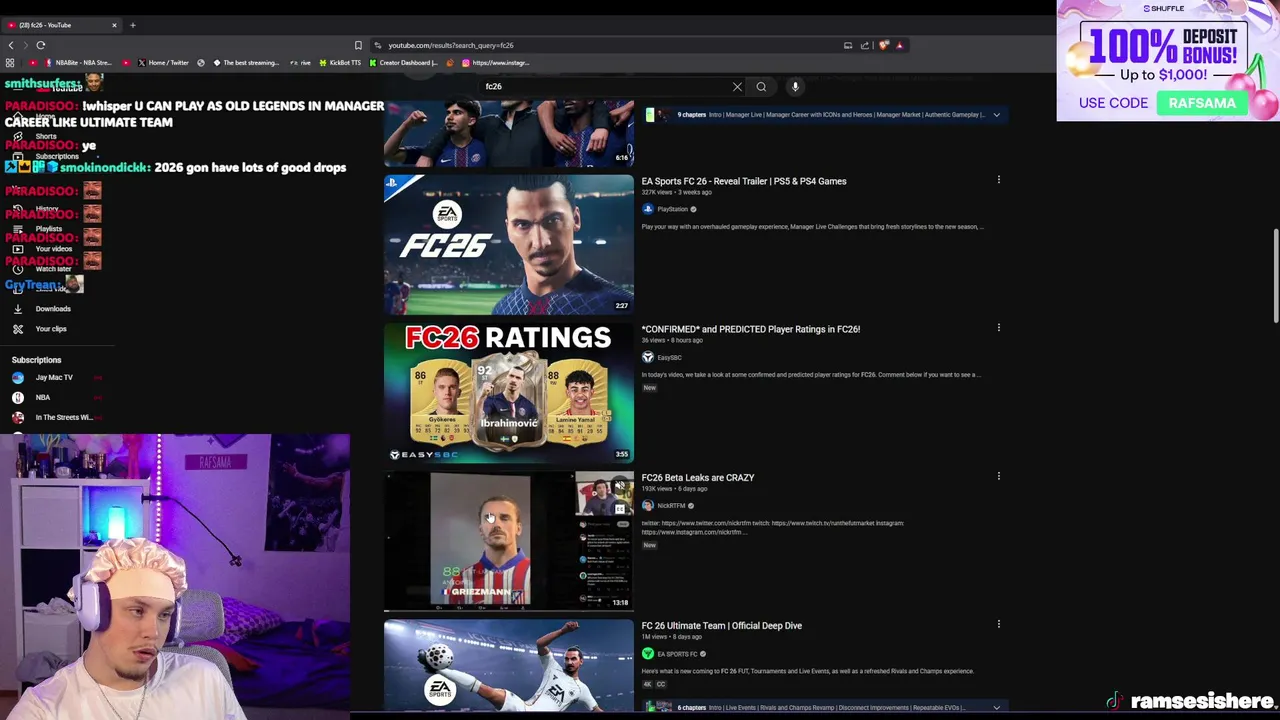Click the Brave Rewards triangle icon
Screen dimensions: 1280x720
point(899,45)
